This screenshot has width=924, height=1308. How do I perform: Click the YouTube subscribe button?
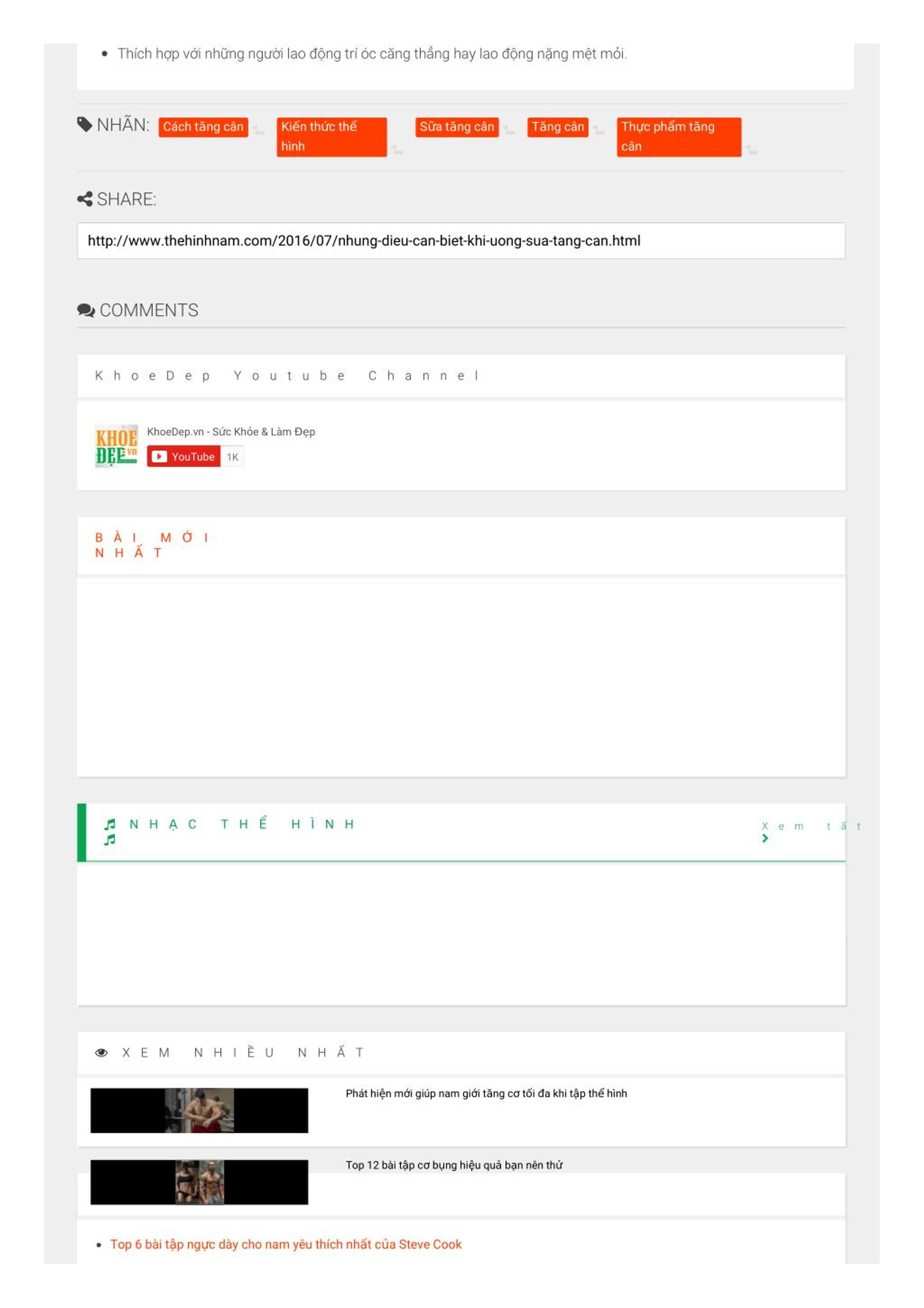[x=183, y=456]
